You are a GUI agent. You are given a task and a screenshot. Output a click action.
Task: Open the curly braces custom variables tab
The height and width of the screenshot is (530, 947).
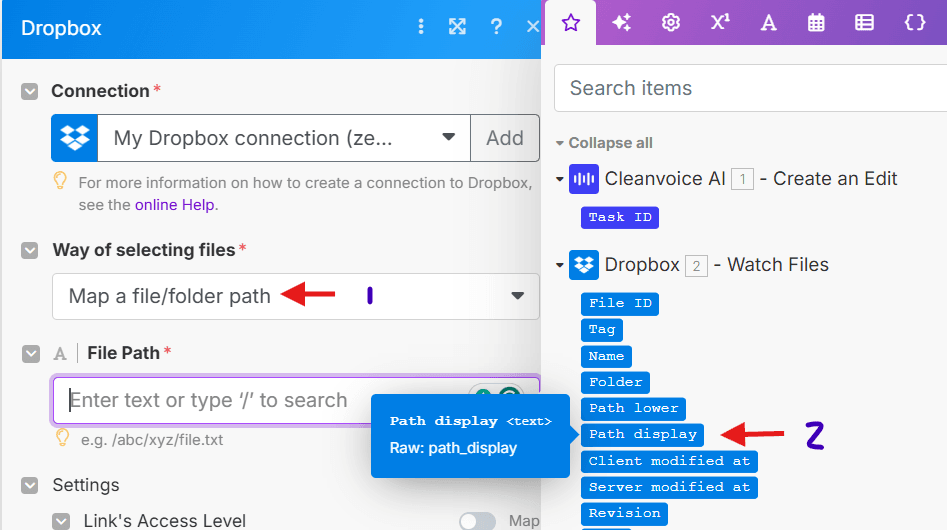(x=914, y=23)
